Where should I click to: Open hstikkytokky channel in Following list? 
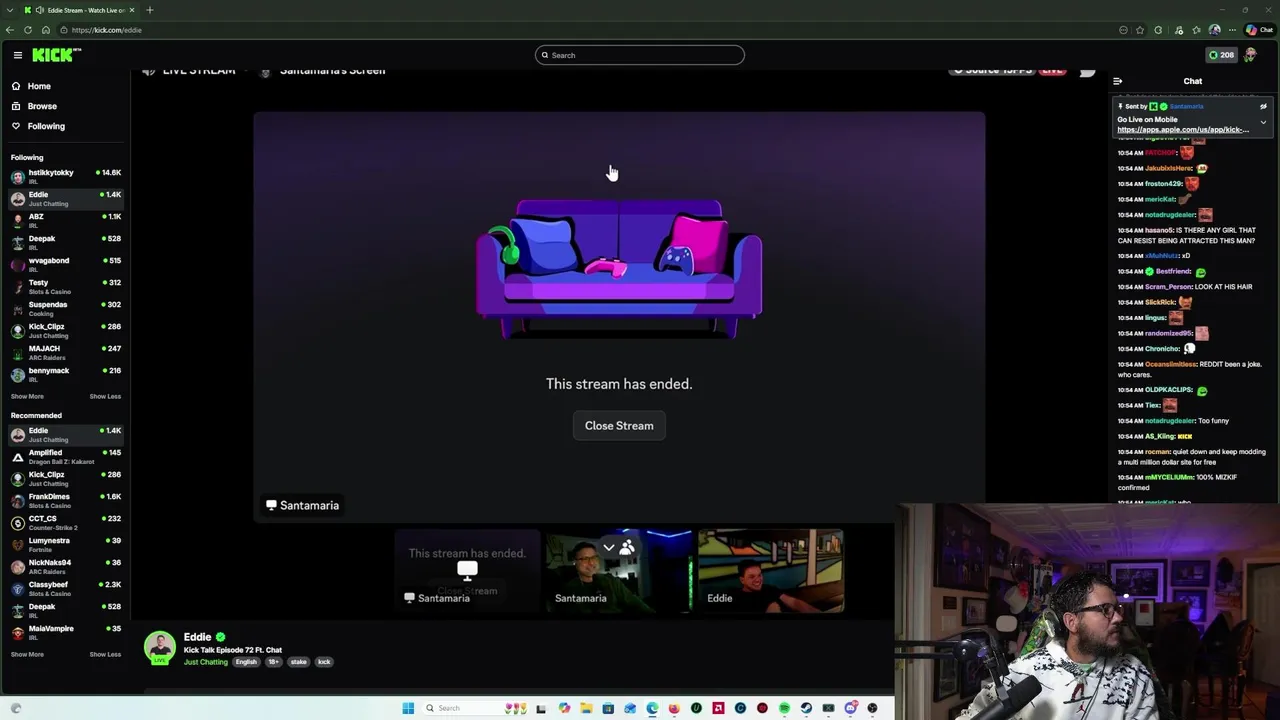pos(66,177)
